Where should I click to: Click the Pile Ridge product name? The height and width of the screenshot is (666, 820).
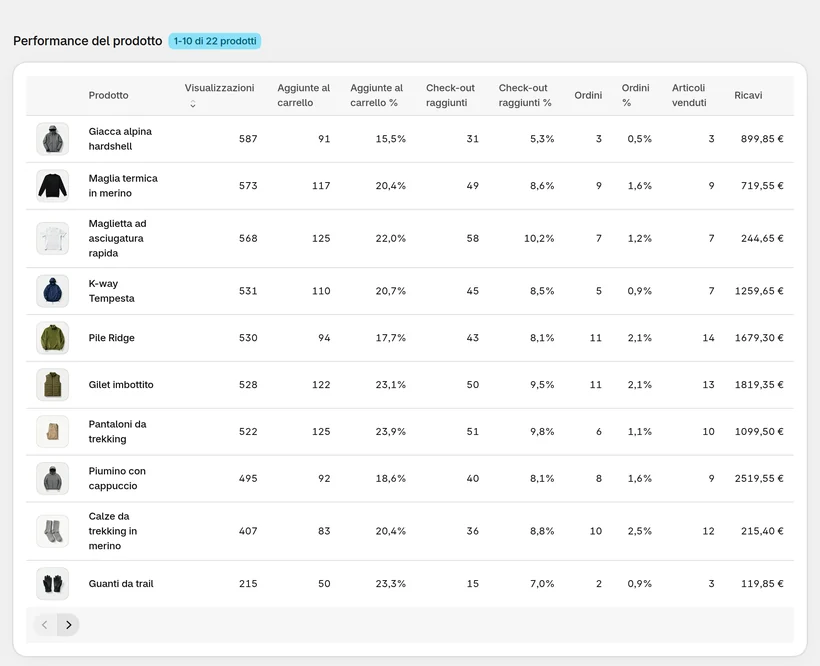pyautogui.click(x=111, y=338)
